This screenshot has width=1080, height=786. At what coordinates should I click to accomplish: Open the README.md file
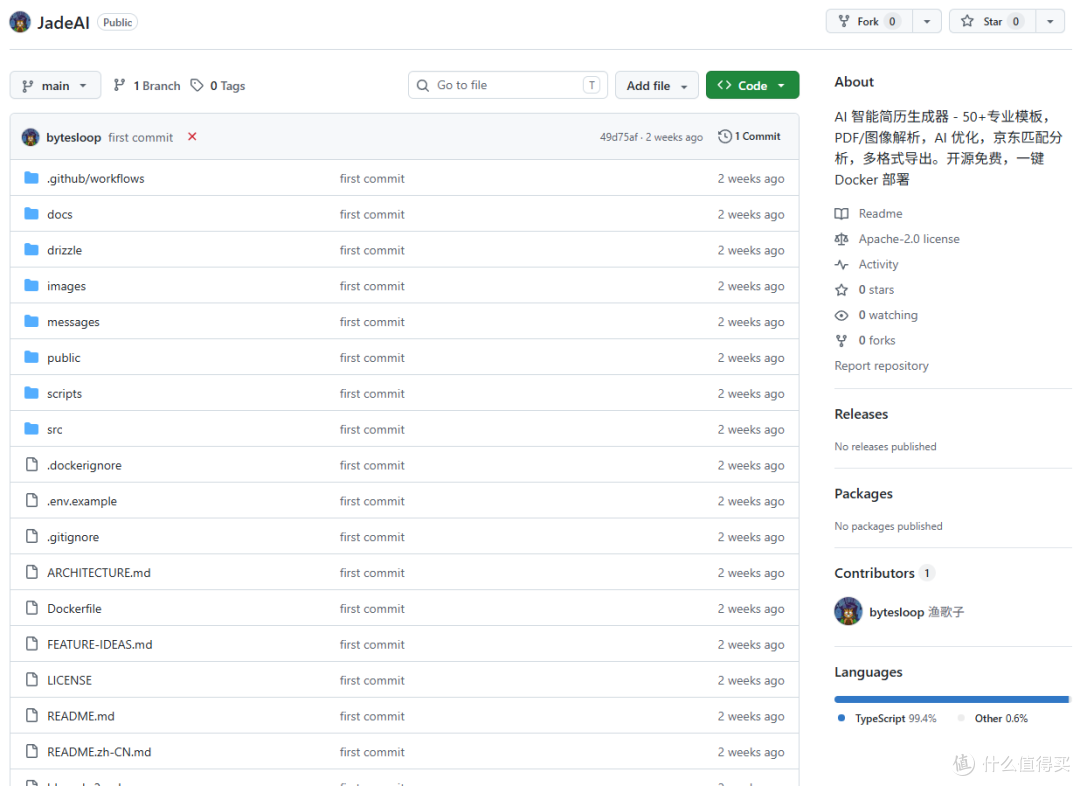[81, 716]
